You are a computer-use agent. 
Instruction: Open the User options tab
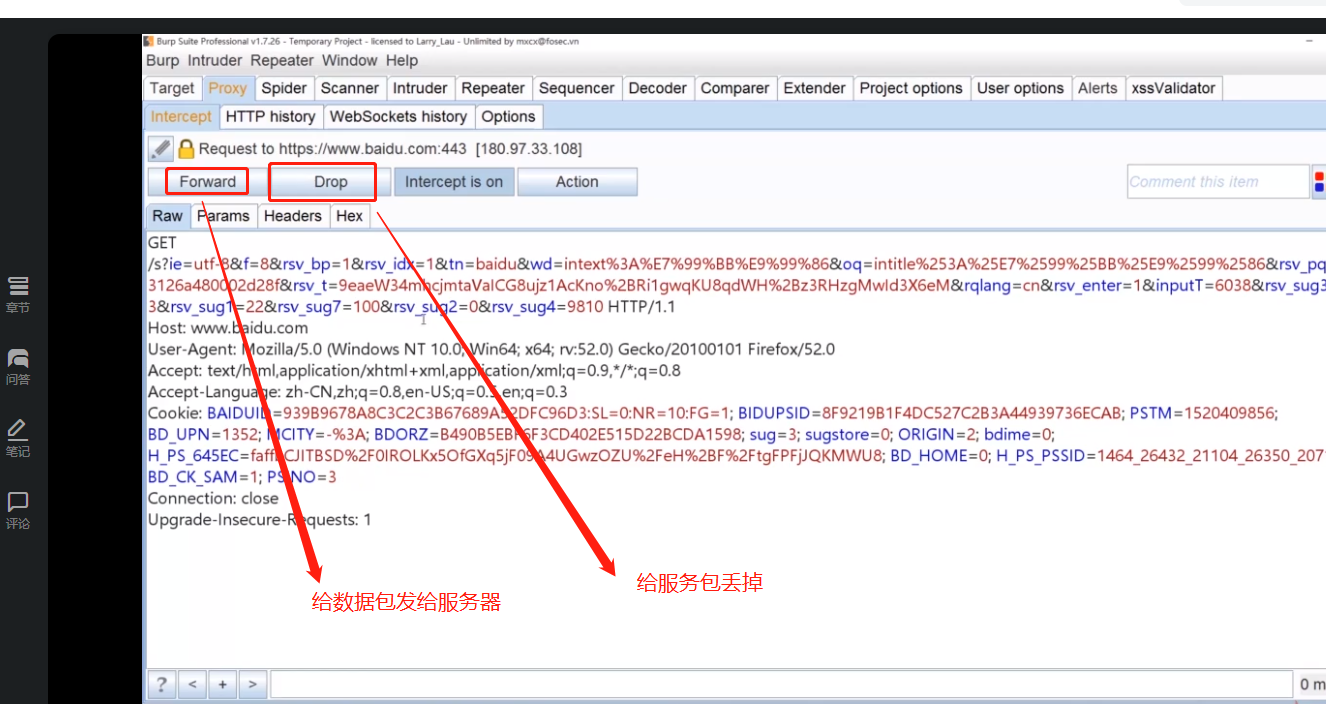click(1020, 88)
